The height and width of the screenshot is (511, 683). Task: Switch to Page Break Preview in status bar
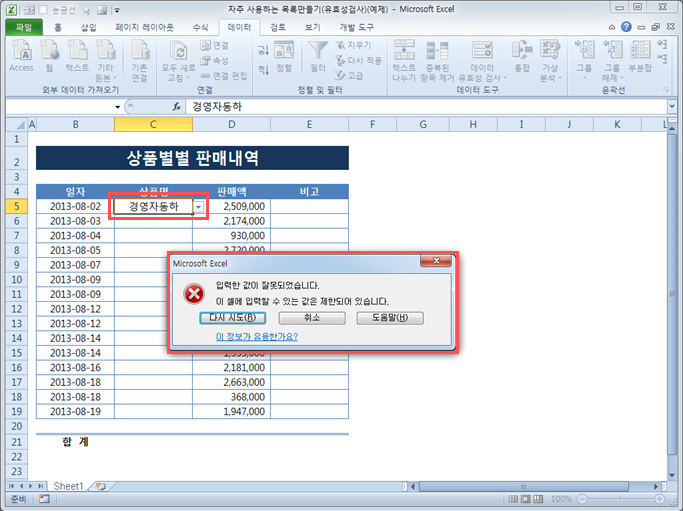pyautogui.click(x=538, y=499)
